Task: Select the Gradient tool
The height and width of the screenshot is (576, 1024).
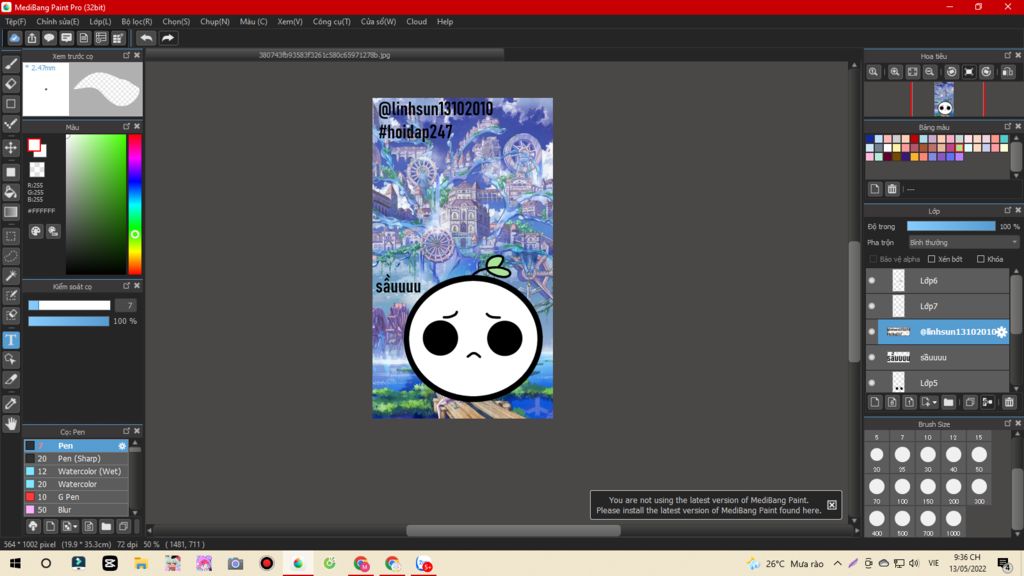Action: point(11,212)
